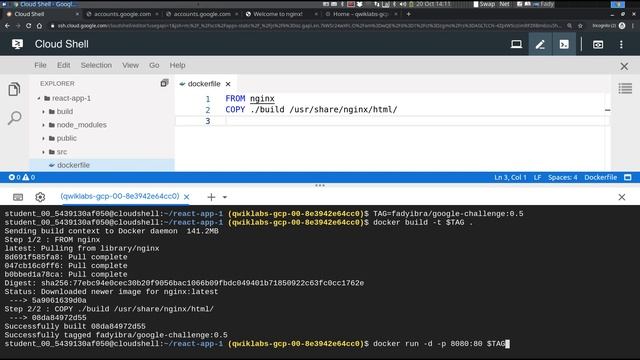Toggle the terminal prompt icon

(x=564, y=44)
